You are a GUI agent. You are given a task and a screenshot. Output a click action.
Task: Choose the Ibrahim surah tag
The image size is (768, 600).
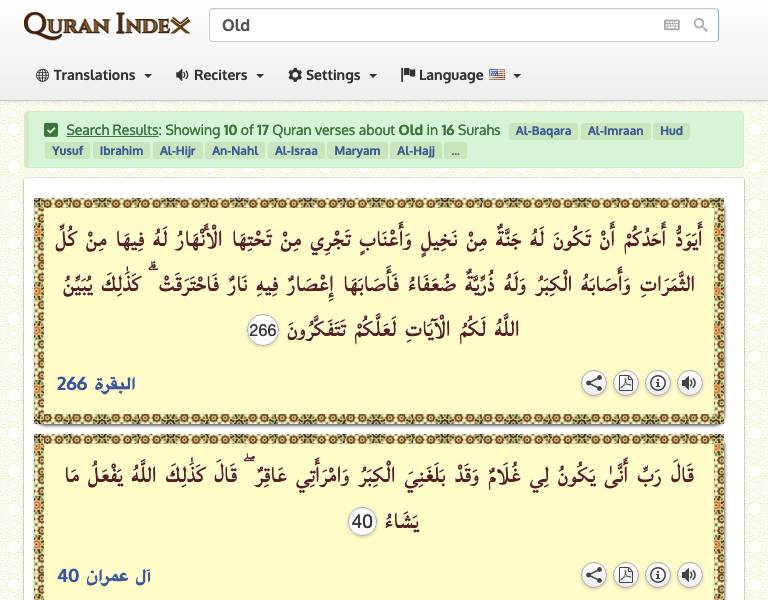tap(121, 150)
